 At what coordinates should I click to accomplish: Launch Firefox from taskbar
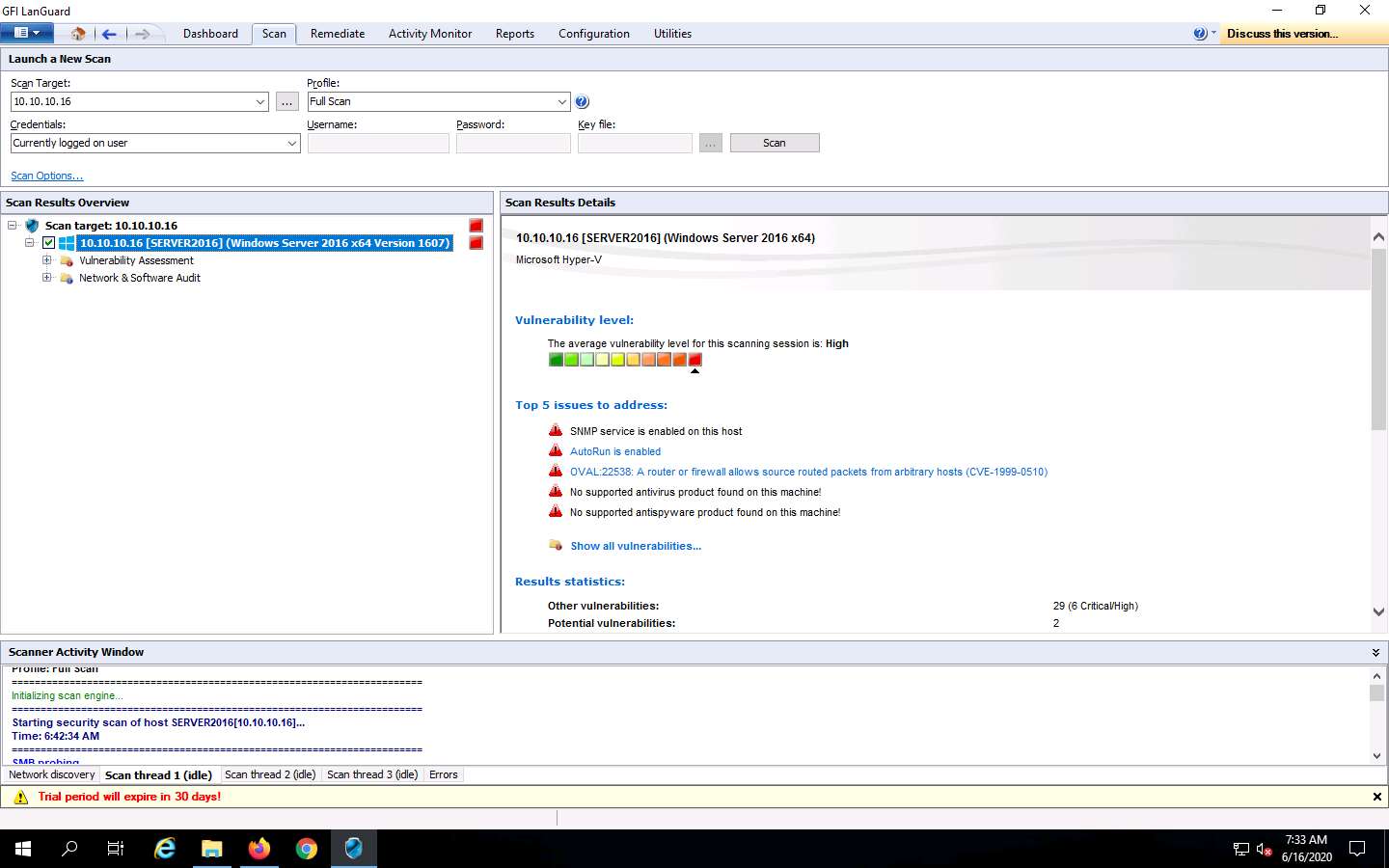point(259,849)
